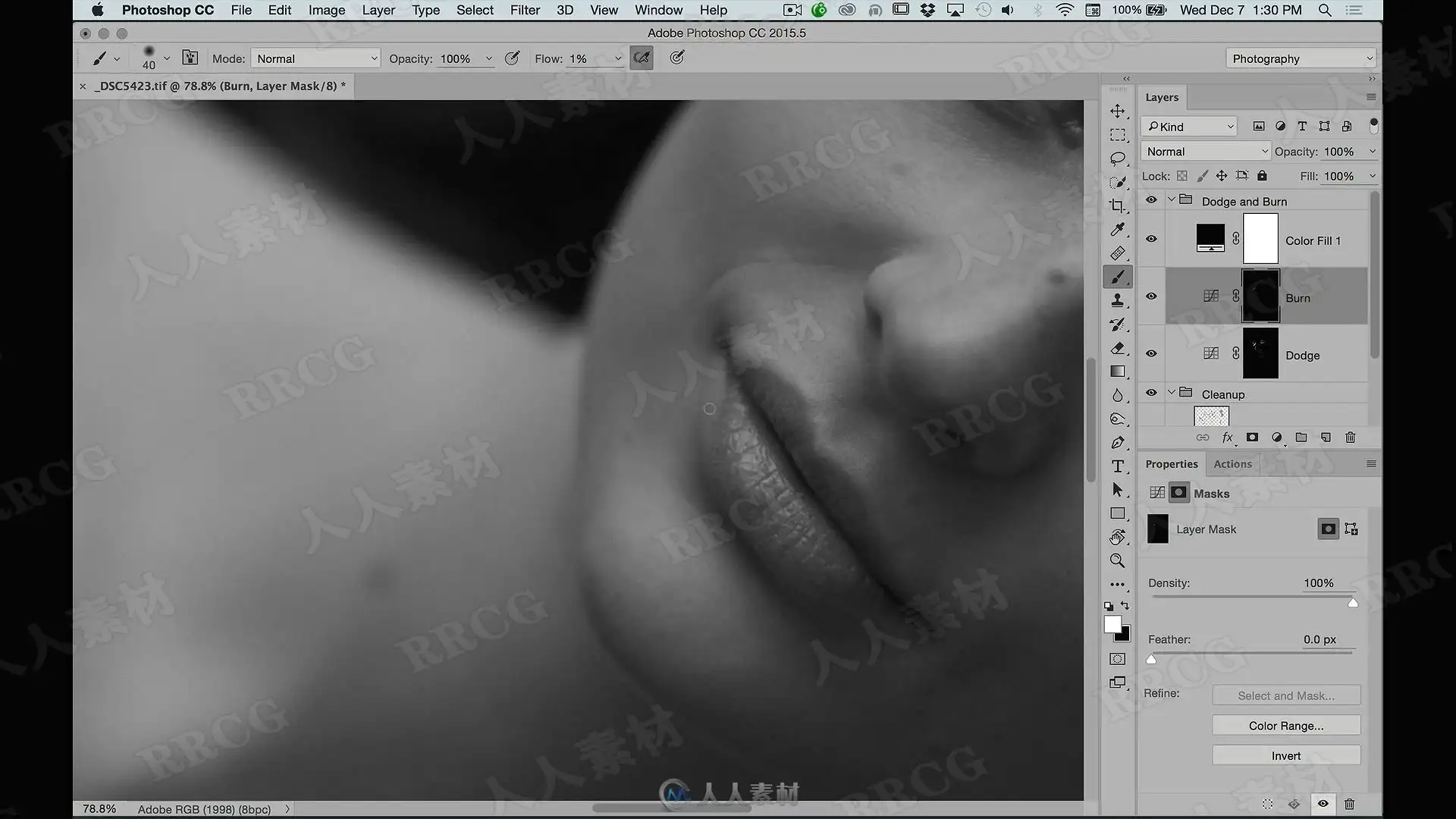Open the brush Mode dropdown

(315, 58)
